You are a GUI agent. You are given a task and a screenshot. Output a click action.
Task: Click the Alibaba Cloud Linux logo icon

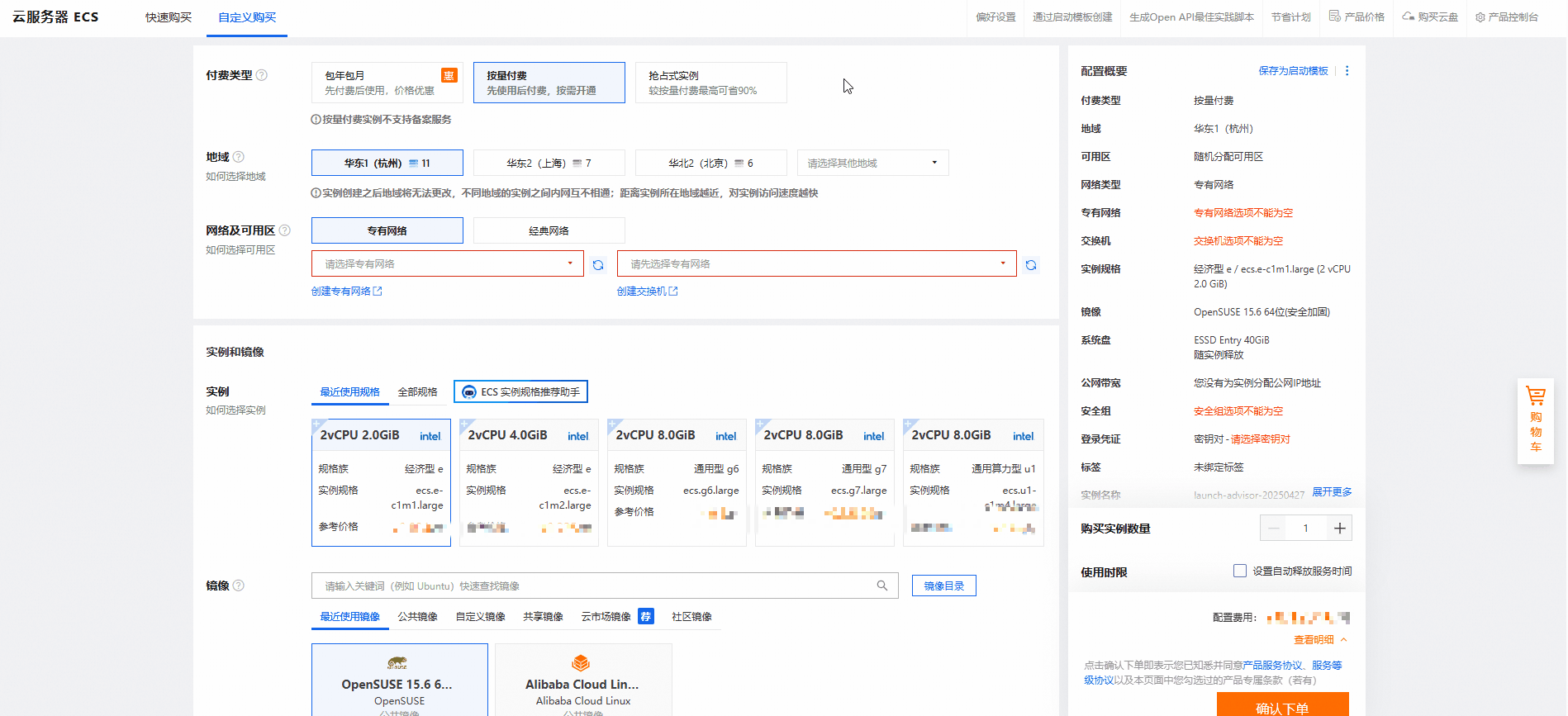click(581, 663)
